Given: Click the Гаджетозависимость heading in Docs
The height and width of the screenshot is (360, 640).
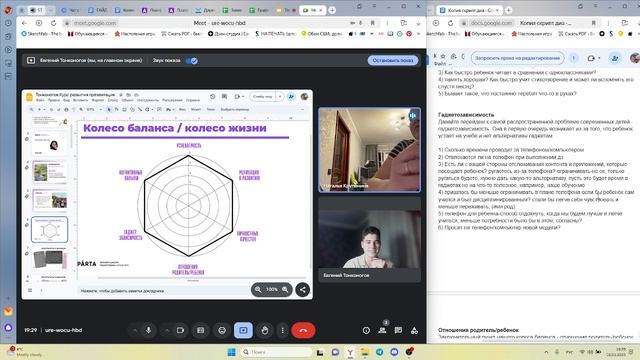Looking at the screenshot, I should pos(466,115).
